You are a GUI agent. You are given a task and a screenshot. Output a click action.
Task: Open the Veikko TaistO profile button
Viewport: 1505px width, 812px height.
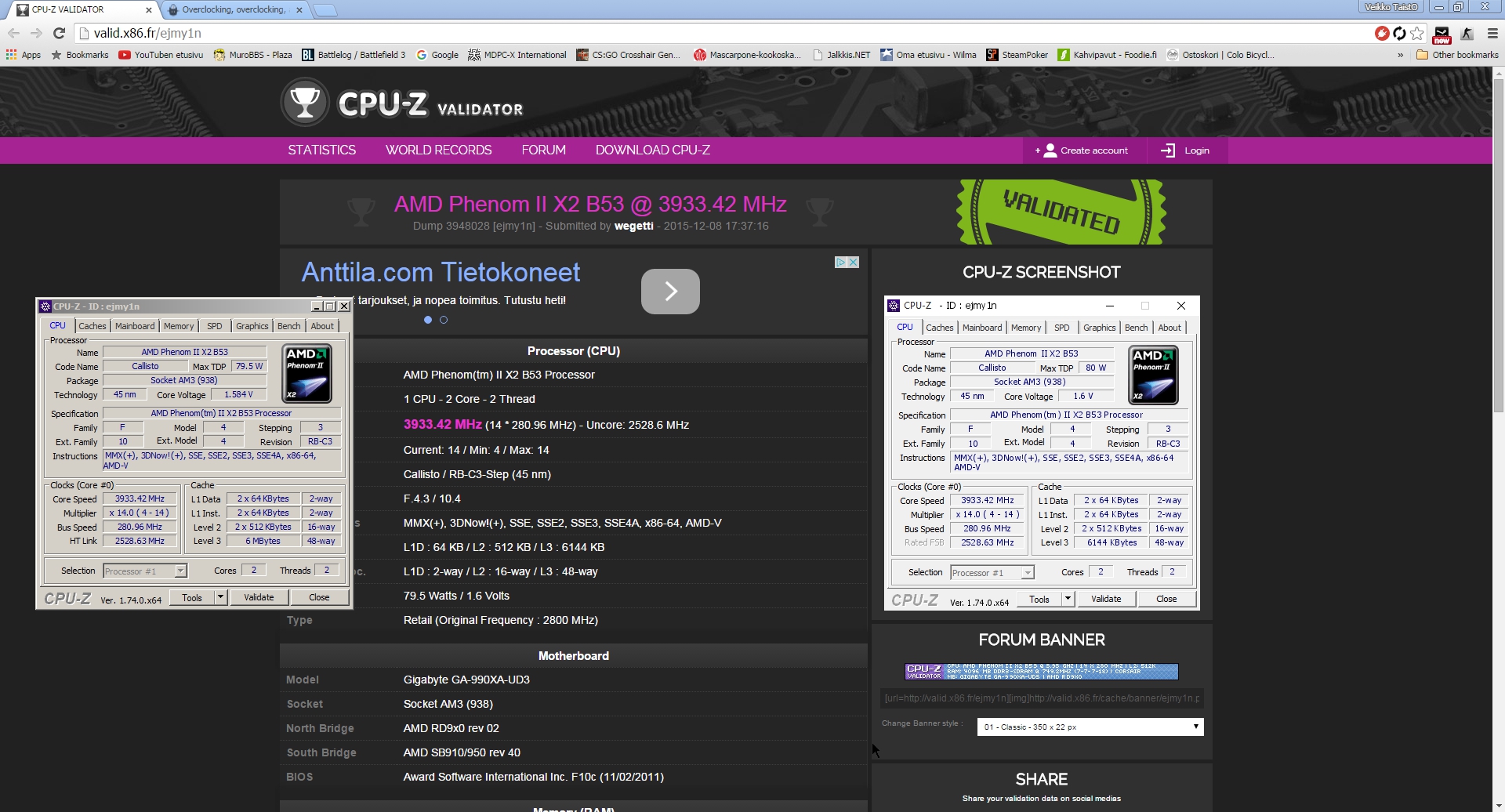[x=1391, y=7]
